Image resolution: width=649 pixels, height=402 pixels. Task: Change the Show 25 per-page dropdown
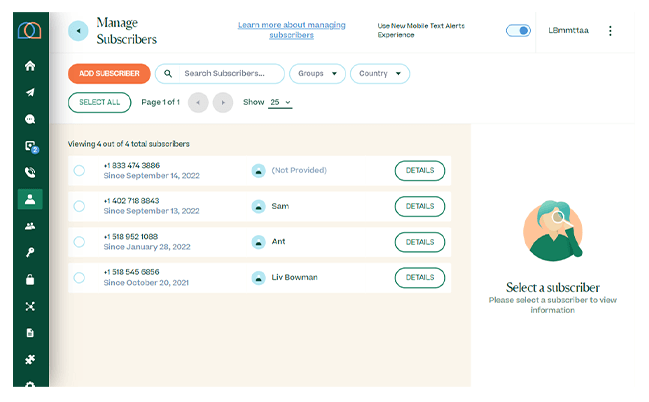coord(280,102)
